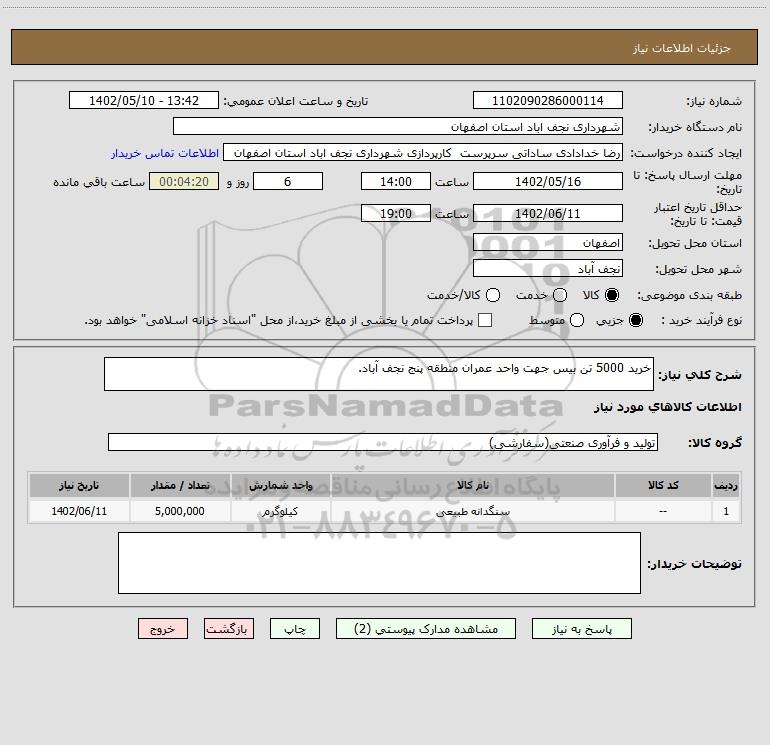The width and height of the screenshot is (770, 745).
Task: Select the کالا/خدمت radio option
Action: coord(493,295)
